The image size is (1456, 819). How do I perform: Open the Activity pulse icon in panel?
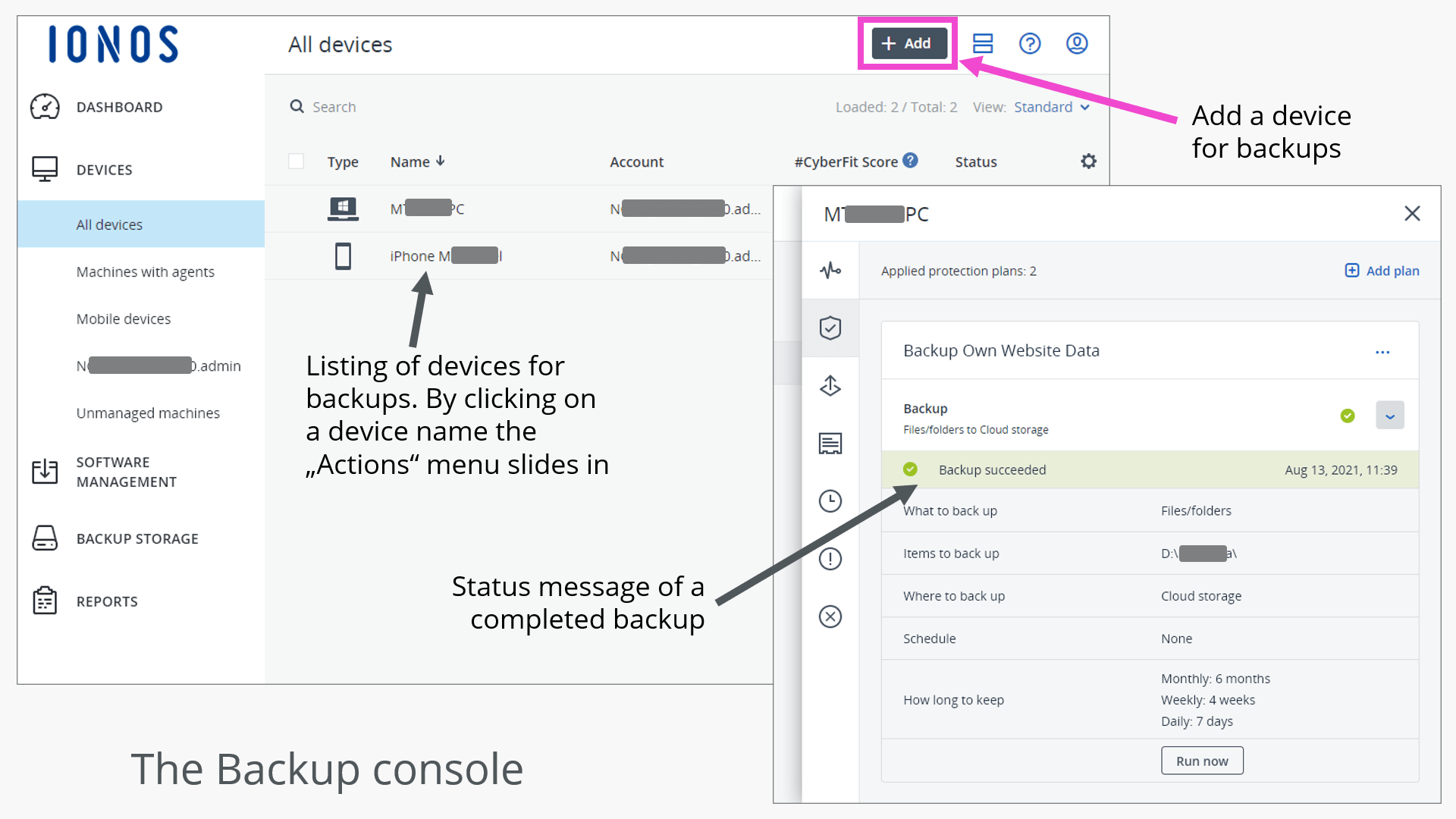pos(830,270)
